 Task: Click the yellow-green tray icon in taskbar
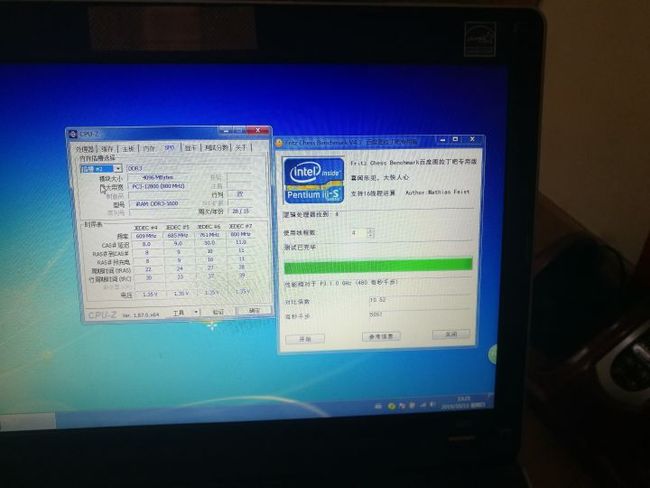(x=391, y=407)
